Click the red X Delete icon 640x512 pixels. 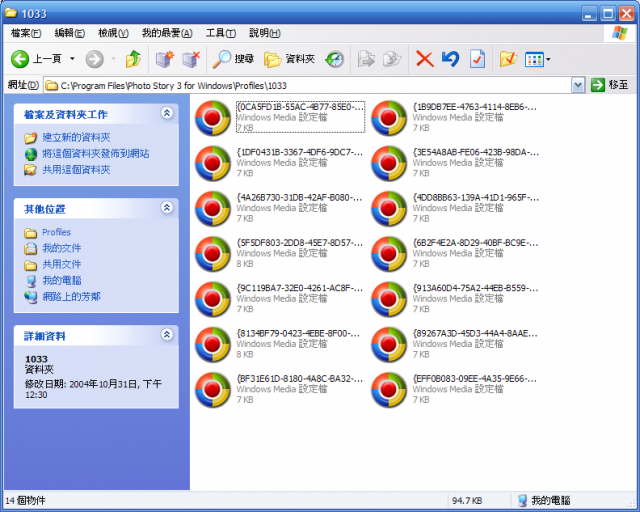pos(424,59)
